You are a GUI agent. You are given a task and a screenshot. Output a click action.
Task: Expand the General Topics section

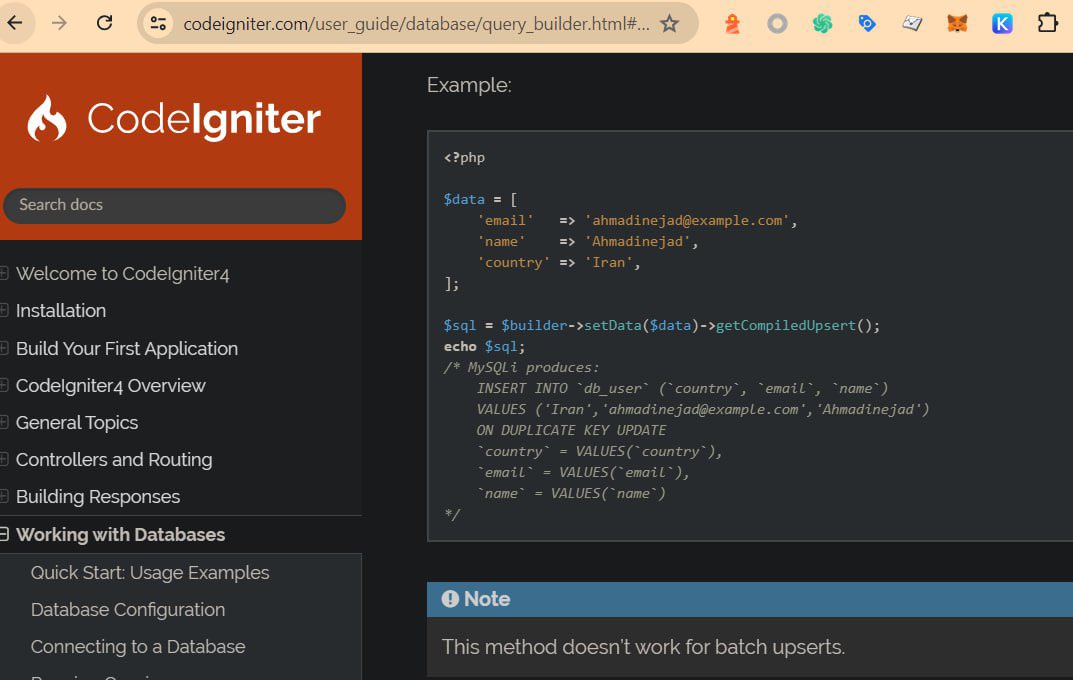pyautogui.click(x=4, y=423)
